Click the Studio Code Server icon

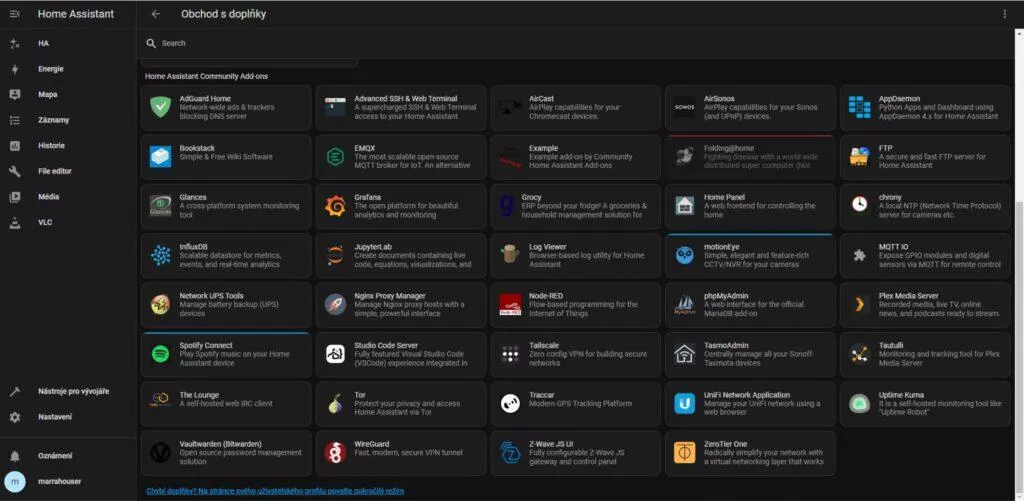point(335,354)
